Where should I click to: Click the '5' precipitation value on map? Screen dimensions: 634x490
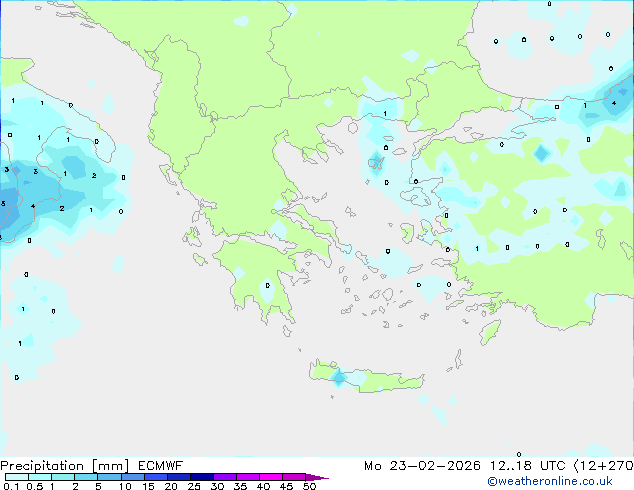tap(3, 203)
